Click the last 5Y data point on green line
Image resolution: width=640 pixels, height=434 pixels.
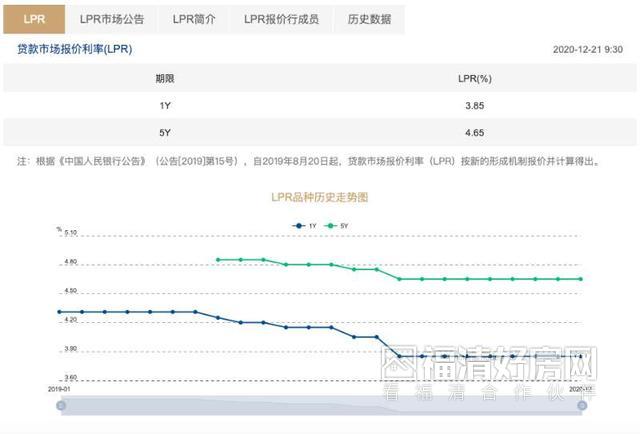coord(581,279)
